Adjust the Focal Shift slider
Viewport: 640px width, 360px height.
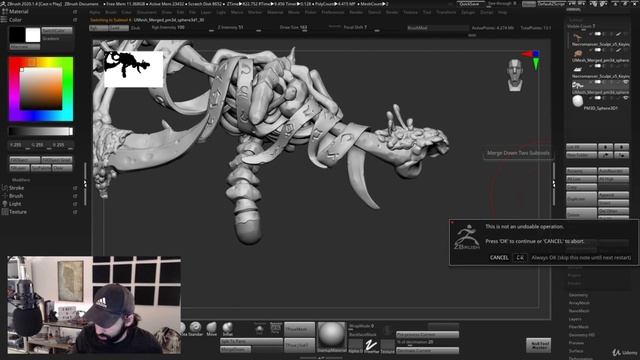tap(361, 28)
